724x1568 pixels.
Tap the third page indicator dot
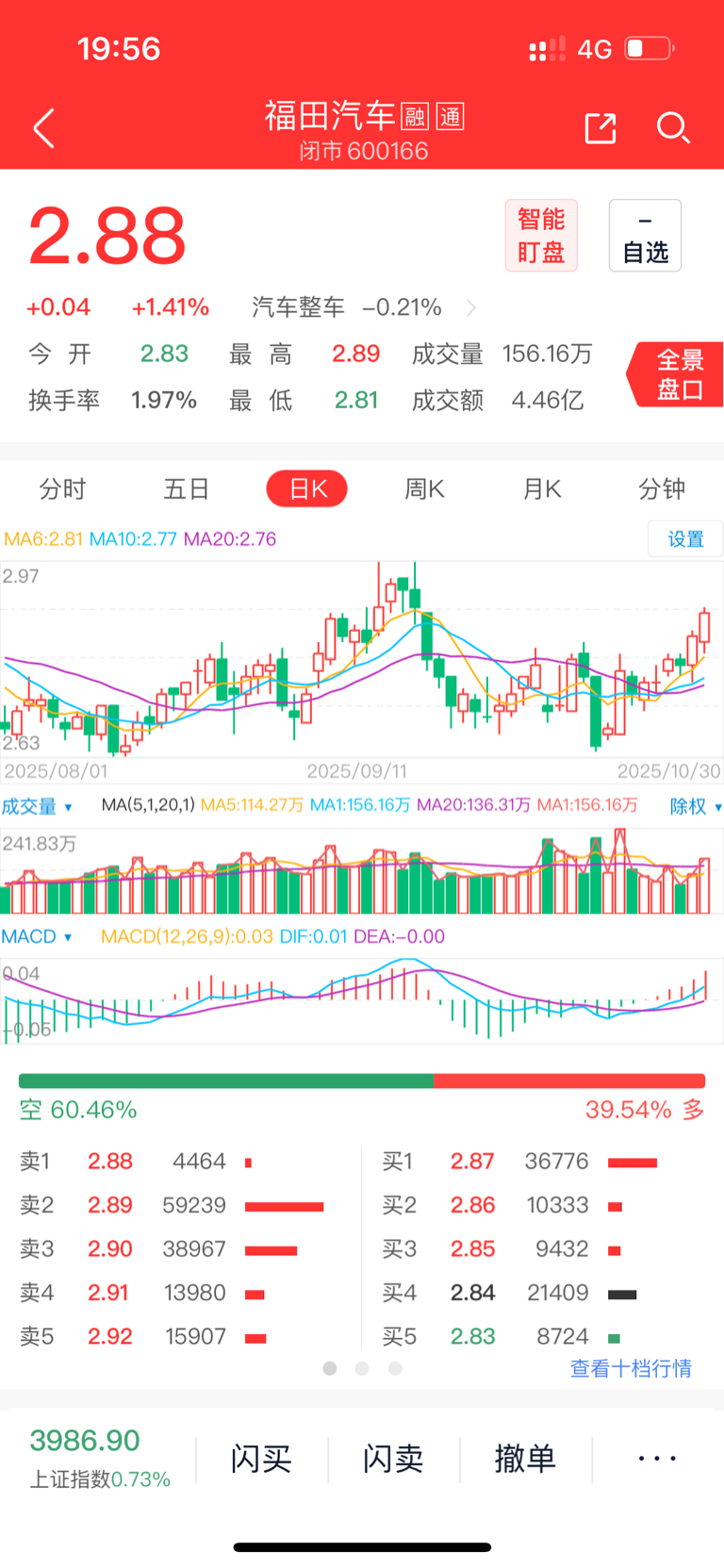point(395,1368)
